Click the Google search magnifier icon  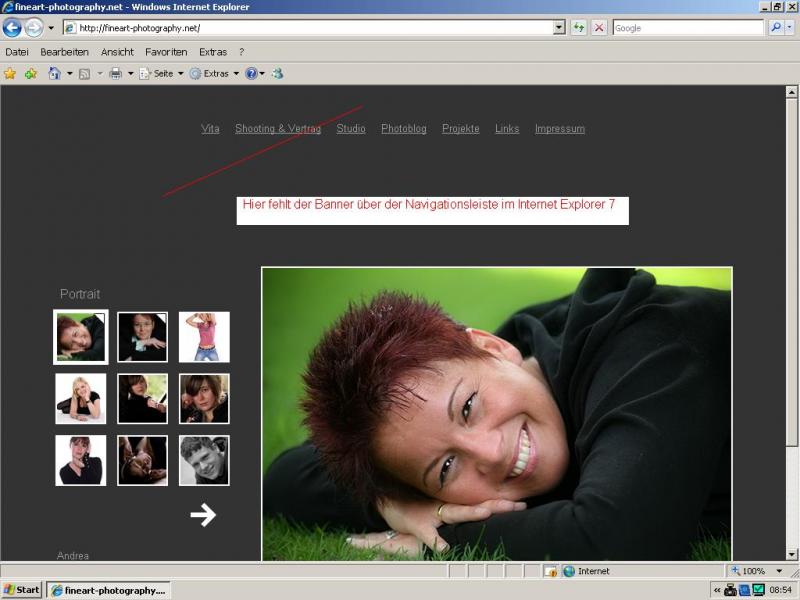click(x=776, y=28)
